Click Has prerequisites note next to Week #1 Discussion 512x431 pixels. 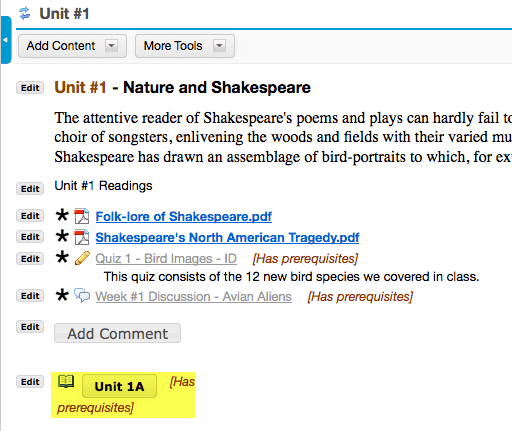pos(360,297)
